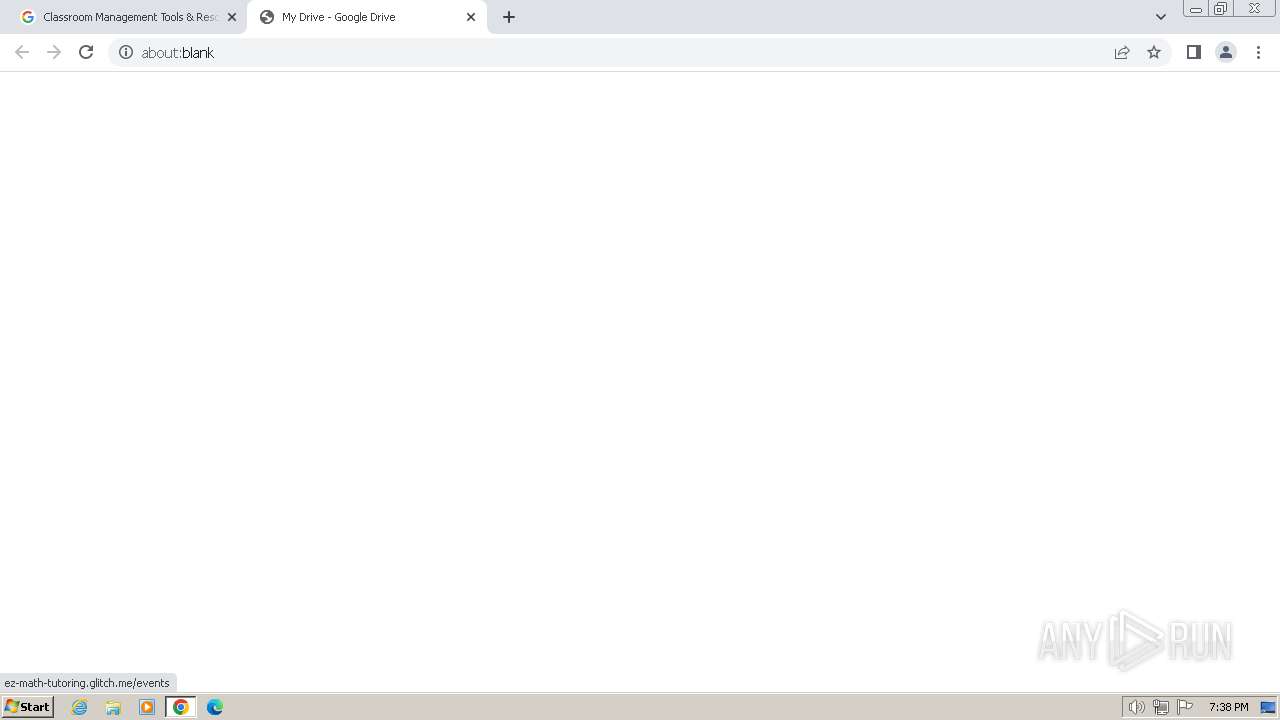Open a new browser tab
This screenshot has height=720, width=1280.
pos(509,17)
